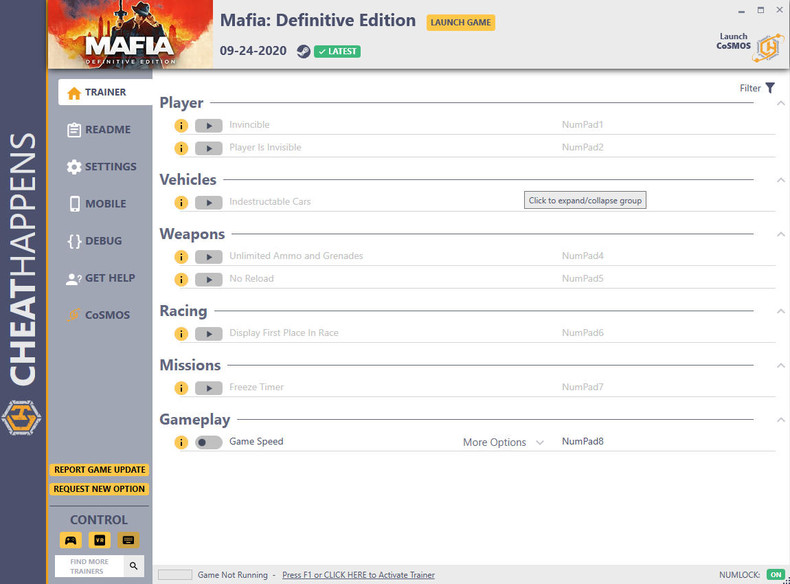Activate Indestructable Cars play button

coord(209,203)
